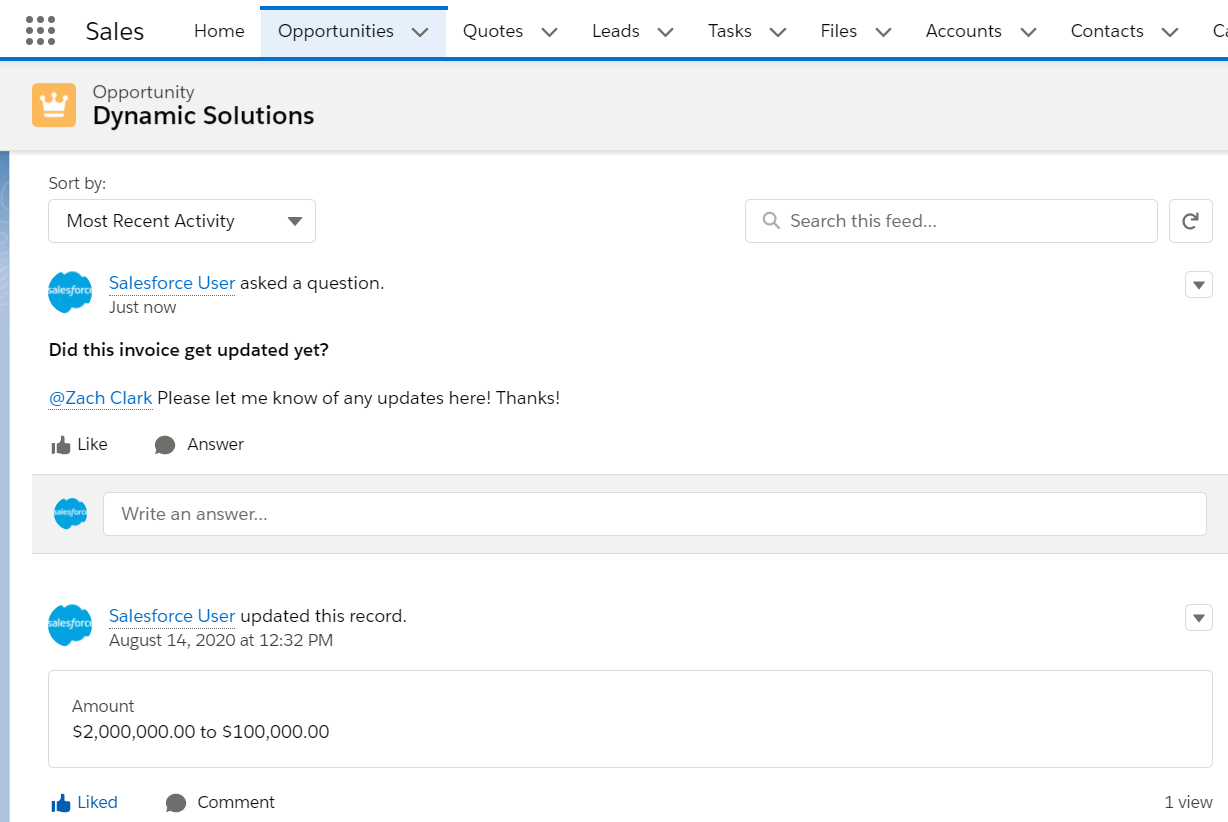
Task: Open the Sort by Most Recent Activity dropdown
Action: [x=182, y=221]
